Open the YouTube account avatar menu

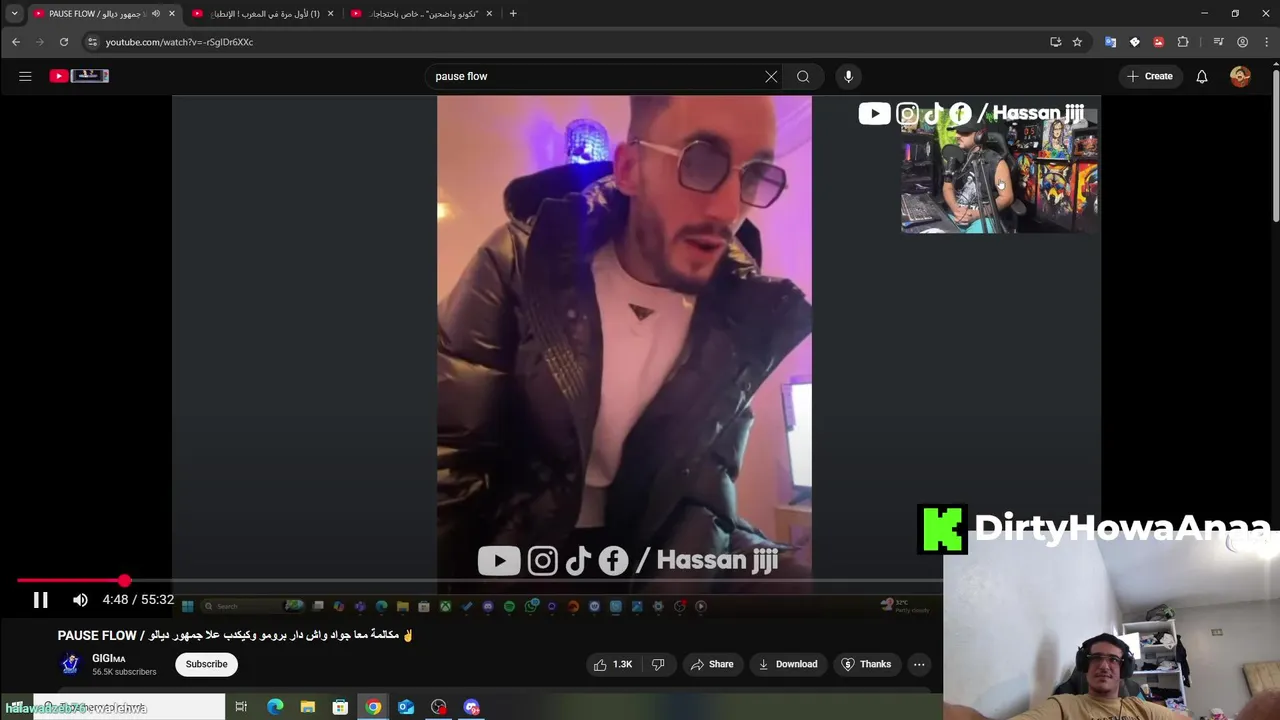tap(1240, 76)
